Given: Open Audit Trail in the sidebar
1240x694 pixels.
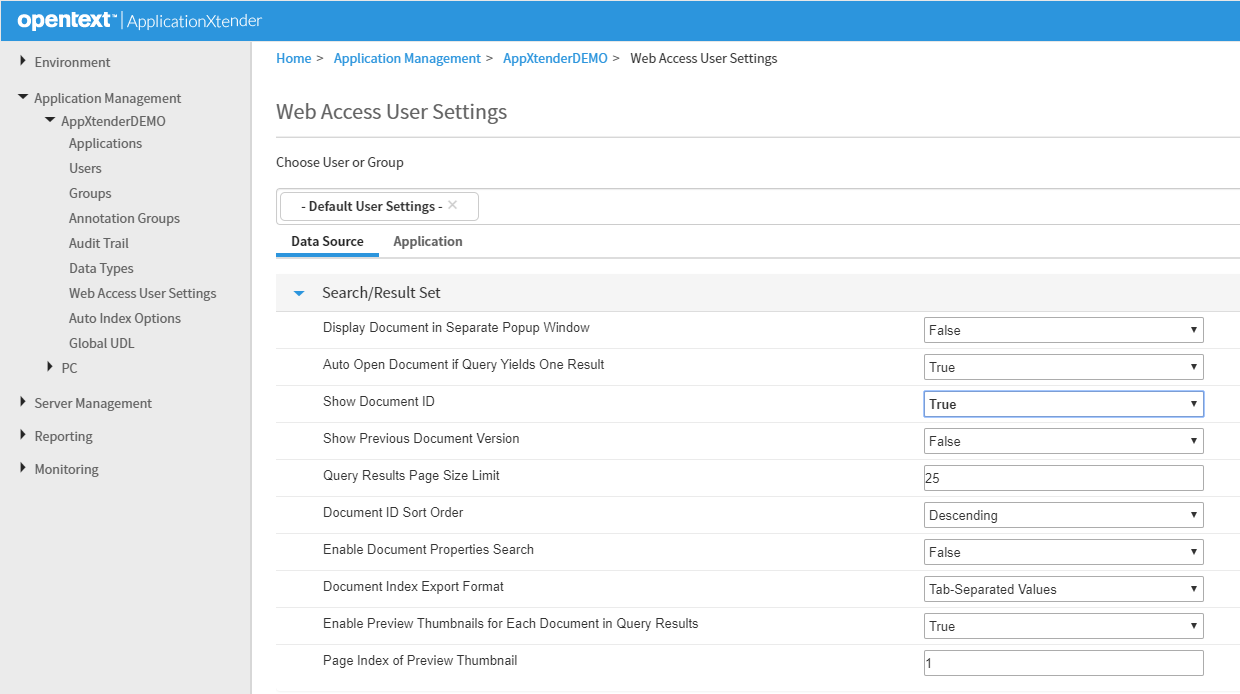Looking at the screenshot, I should pos(99,243).
